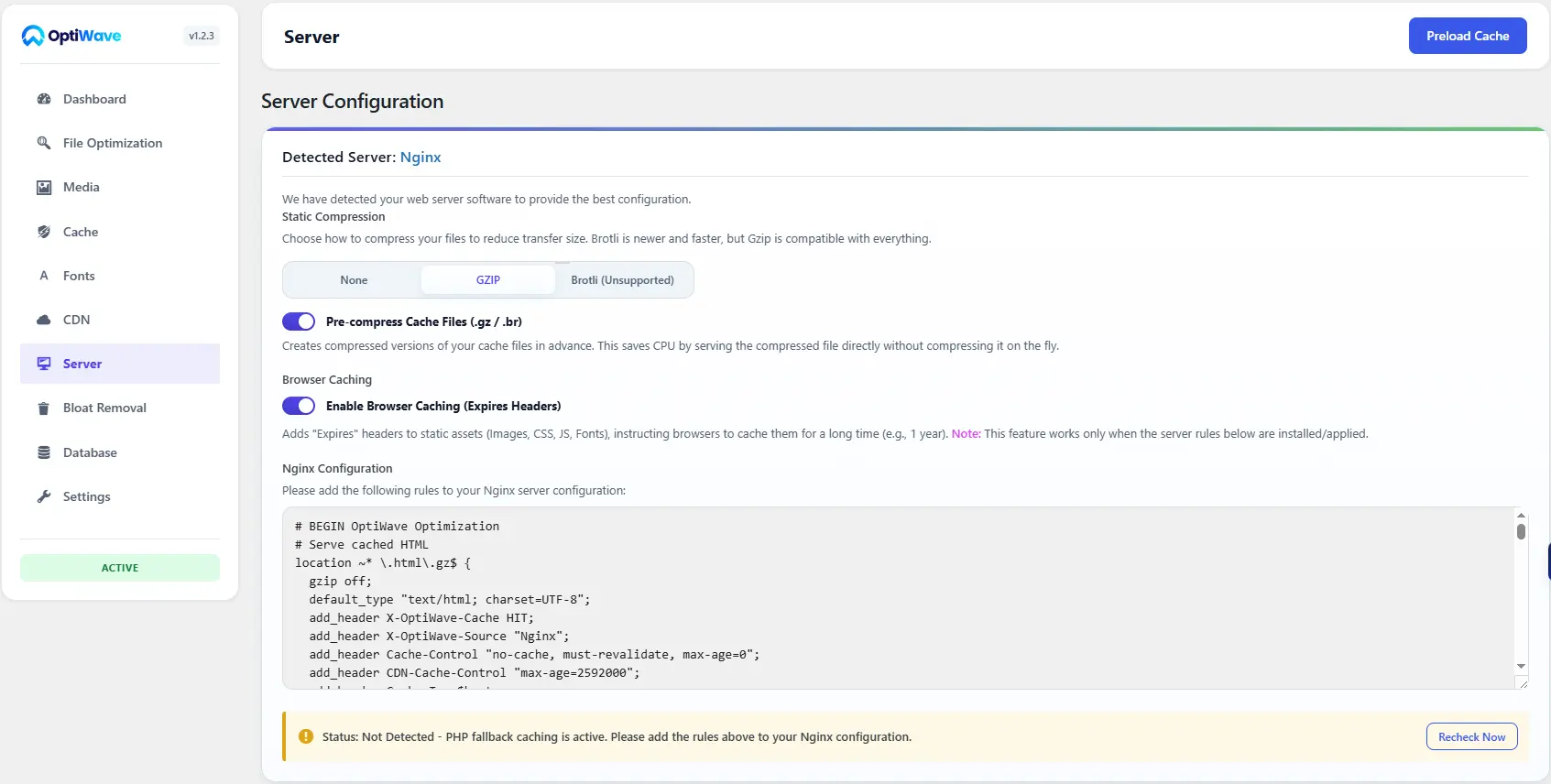1551x784 pixels.
Task: Click the Media image icon
Action: [43, 187]
